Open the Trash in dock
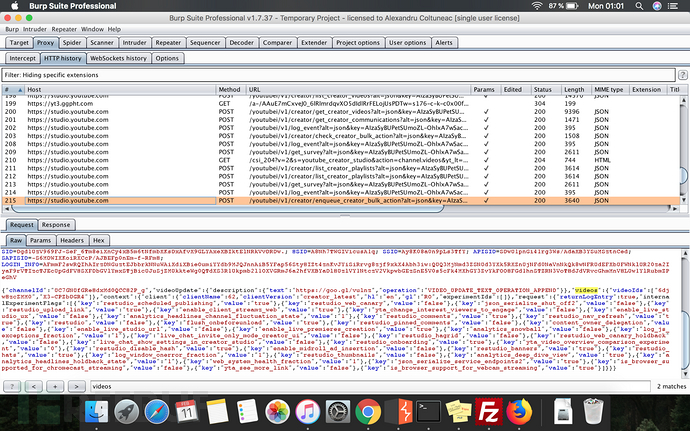690x431 pixels. [593, 412]
